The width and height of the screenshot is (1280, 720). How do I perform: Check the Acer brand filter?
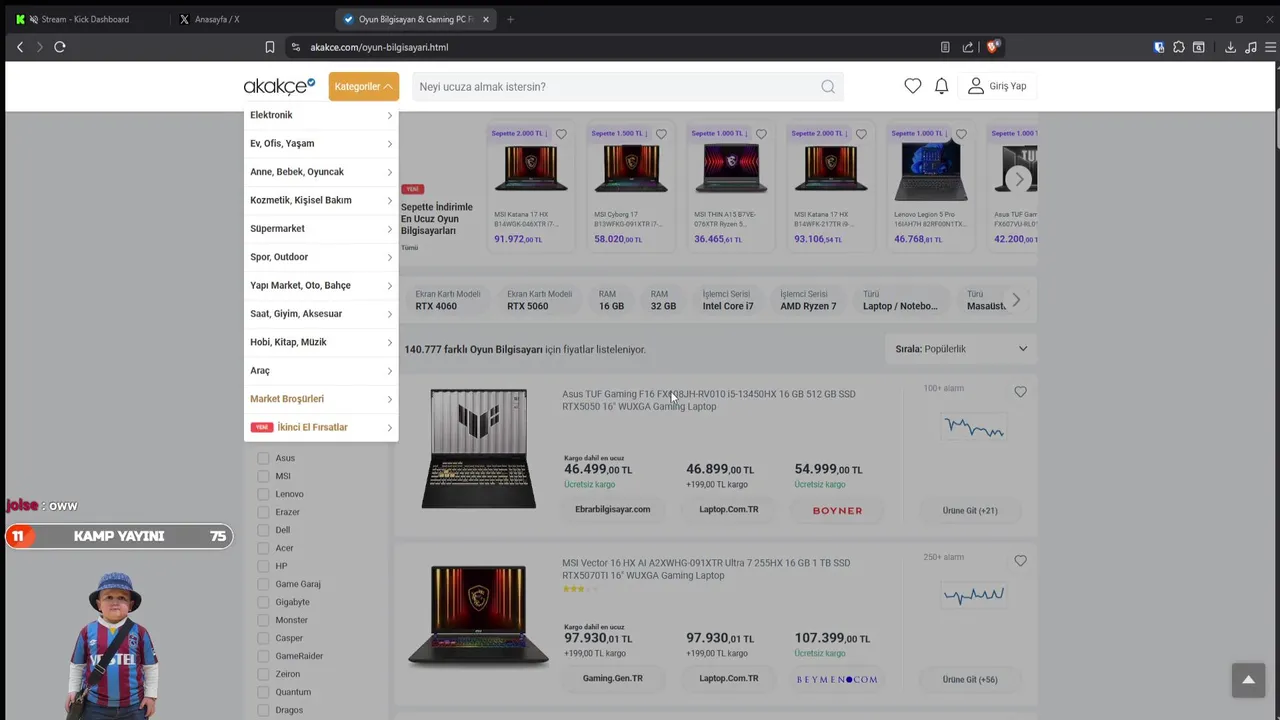pos(264,548)
